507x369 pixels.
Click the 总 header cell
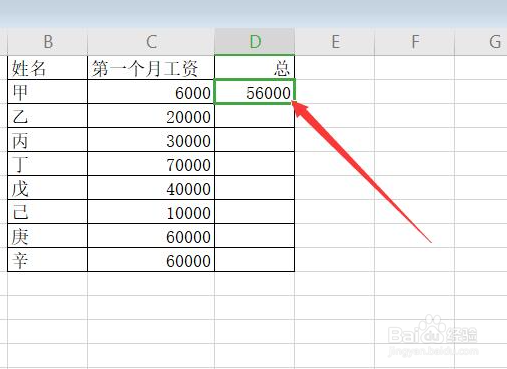coord(255,68)
